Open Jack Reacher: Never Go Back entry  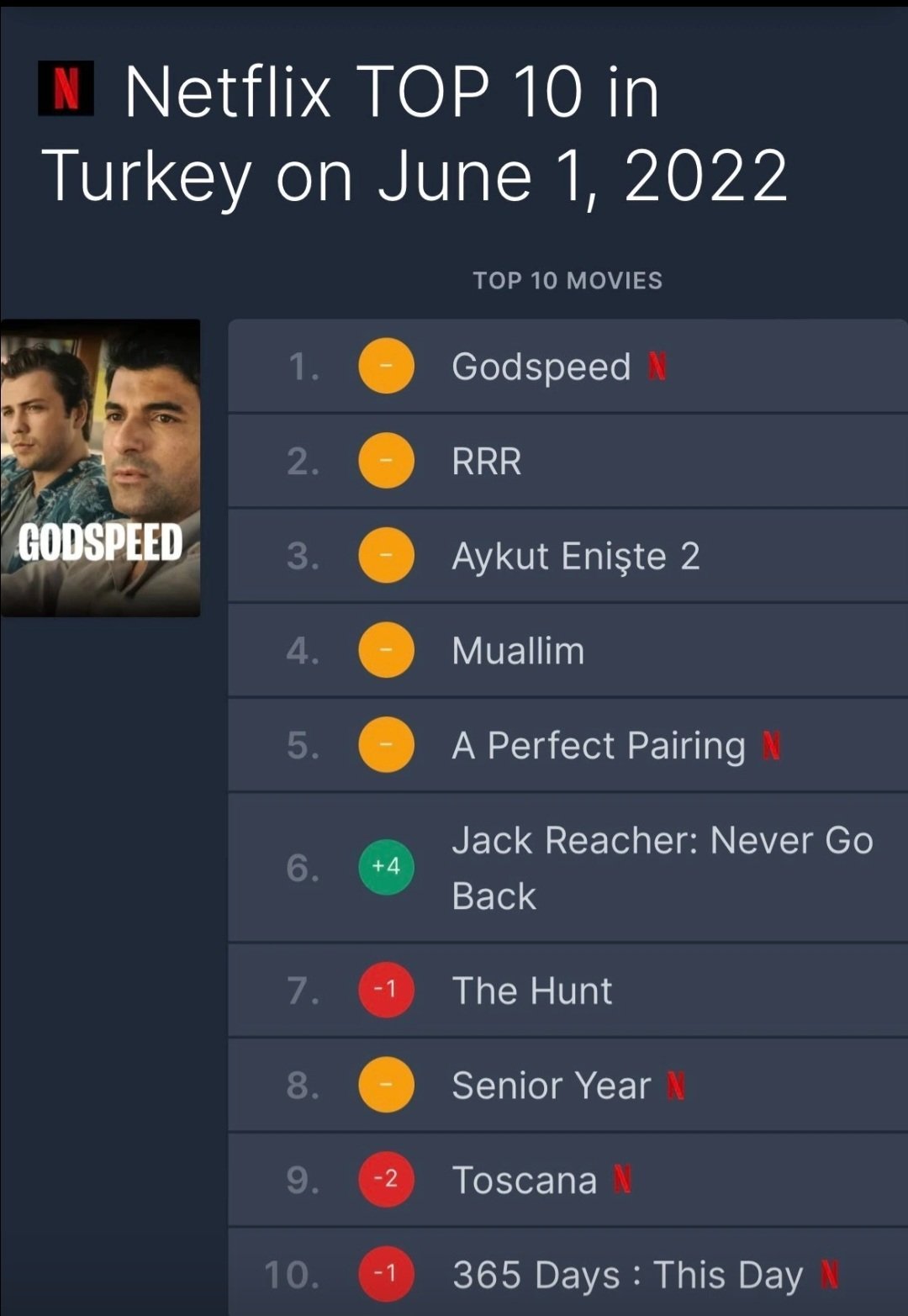point(662,867)
